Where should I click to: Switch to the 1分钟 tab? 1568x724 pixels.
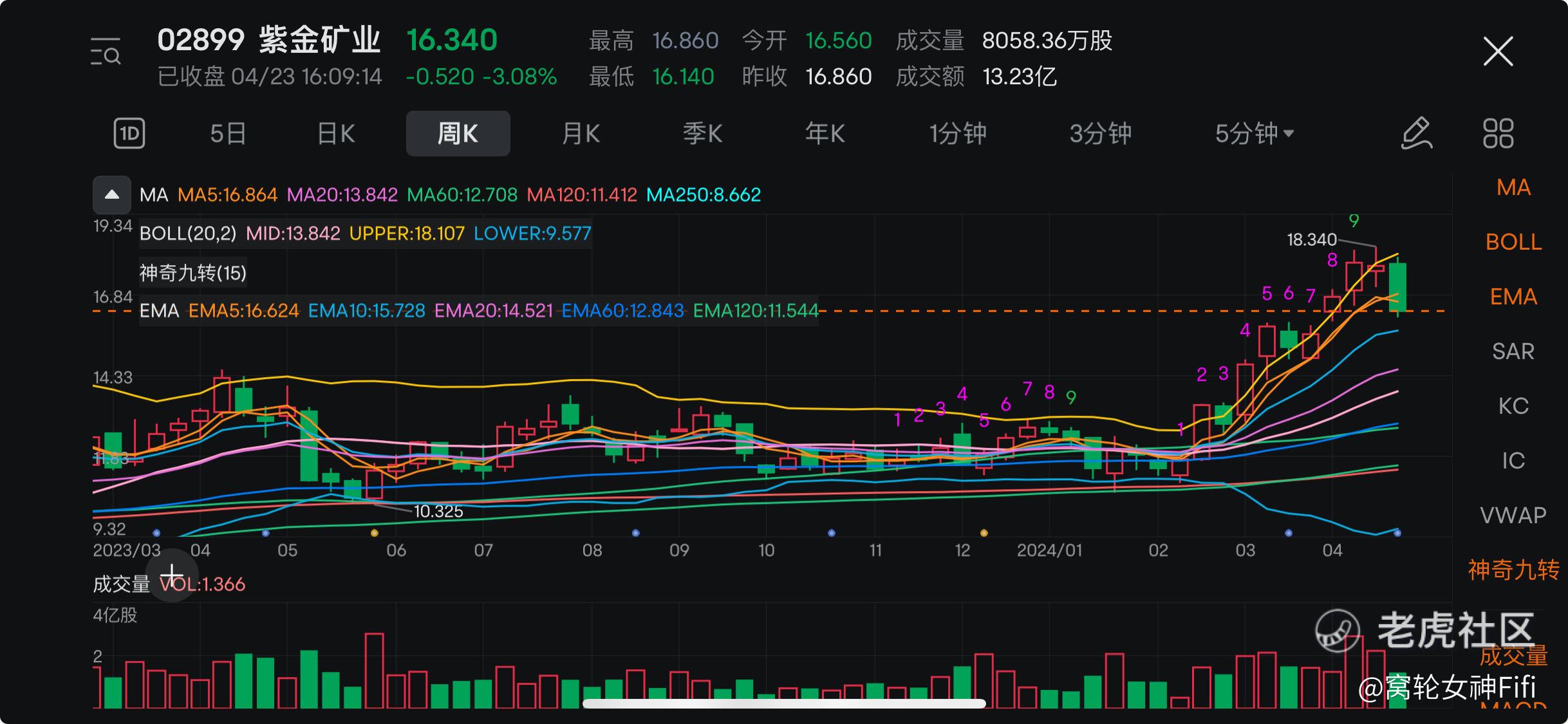pyautogui.click(x=958, y=134)
